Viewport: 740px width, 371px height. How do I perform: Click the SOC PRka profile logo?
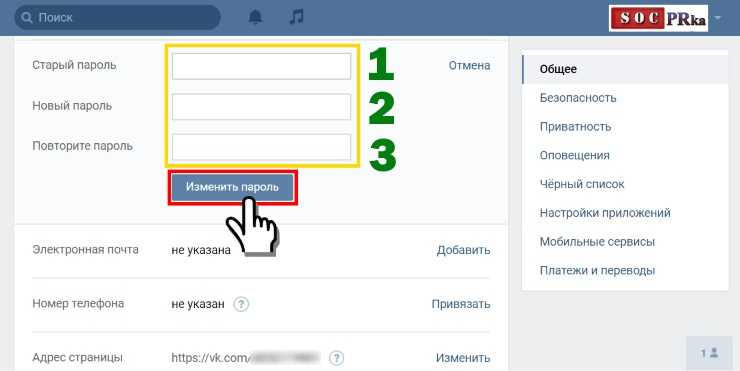click(658, 18)
